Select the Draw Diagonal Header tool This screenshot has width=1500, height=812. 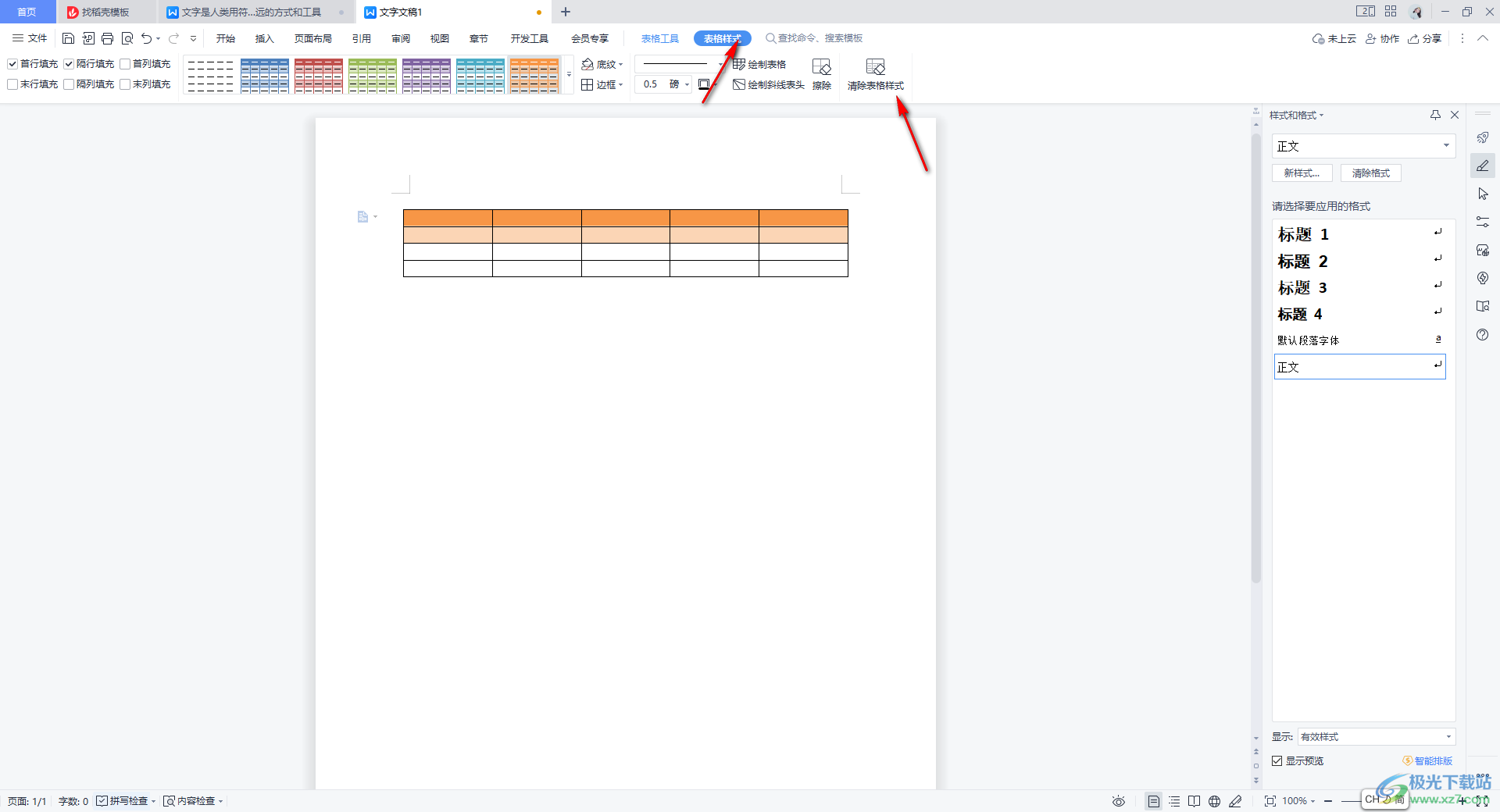[x=769, y=84]
